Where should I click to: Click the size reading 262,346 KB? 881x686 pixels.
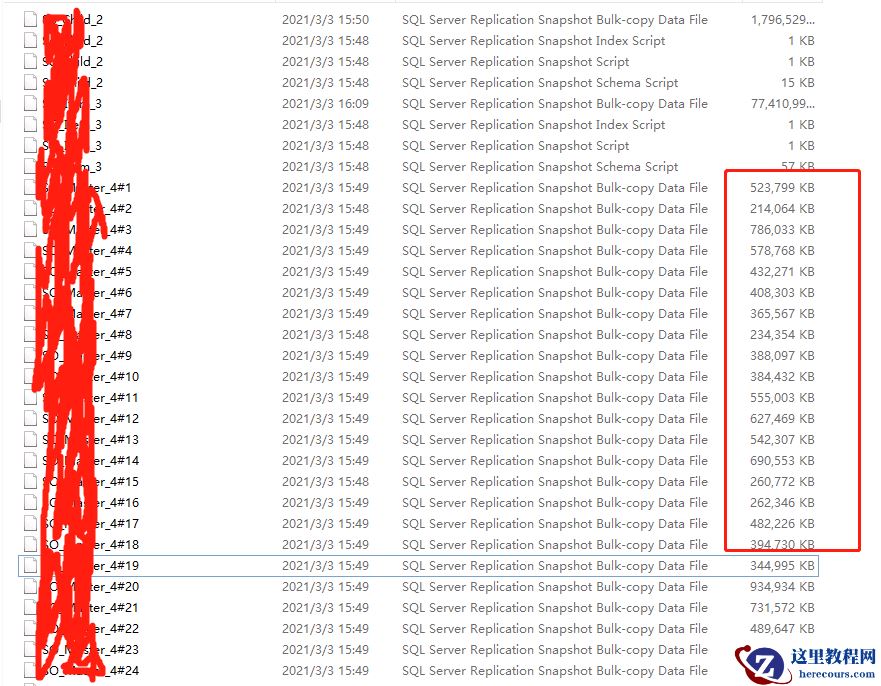782,502
